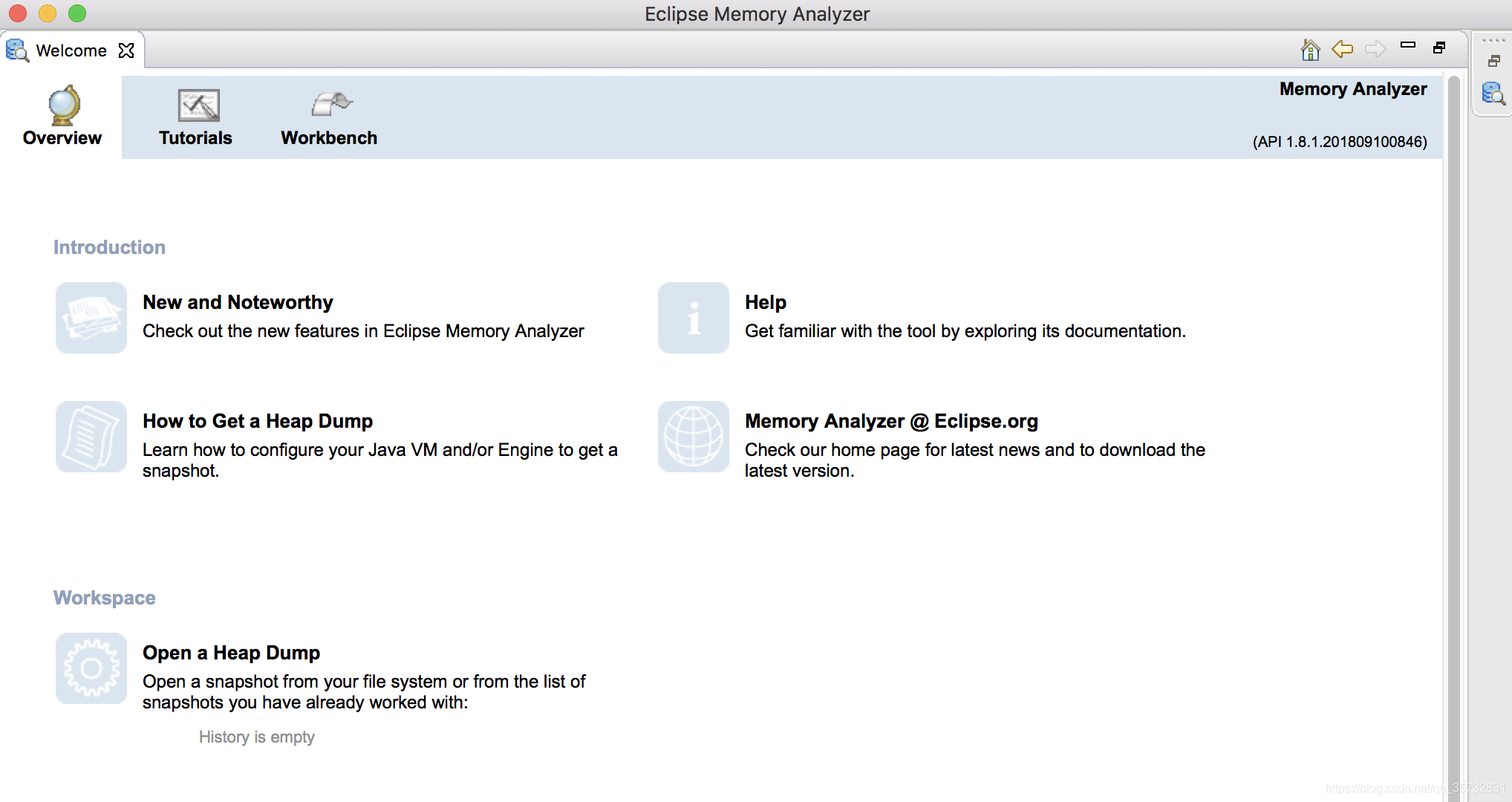Click the green macOS zoom window button
The width and height of the screenshot is (1512, 802).
coord(77,13)
